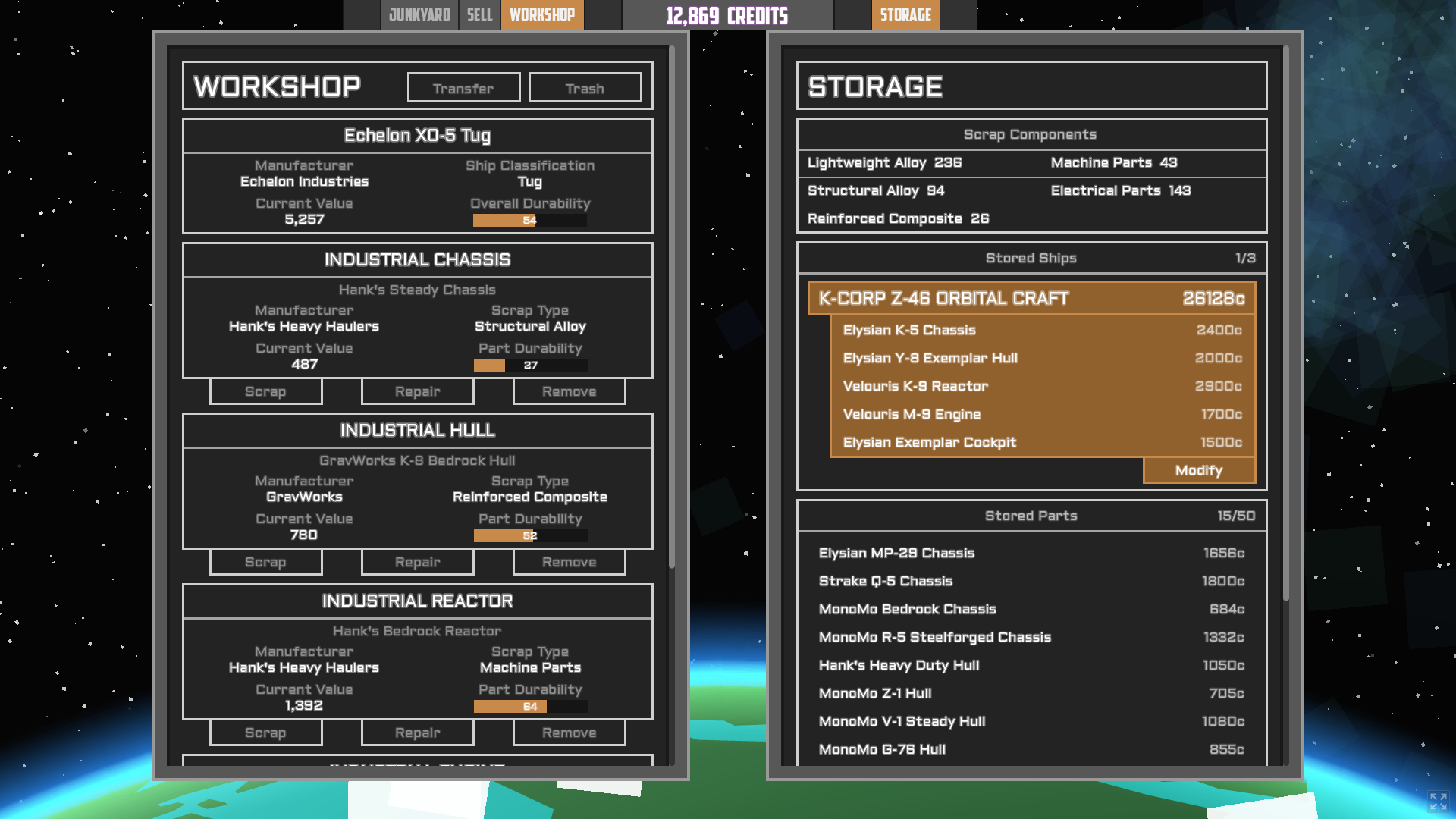1456x819 pixels.
Task: Click the Storage panel scrollbar
Action: click(1286, 324)
